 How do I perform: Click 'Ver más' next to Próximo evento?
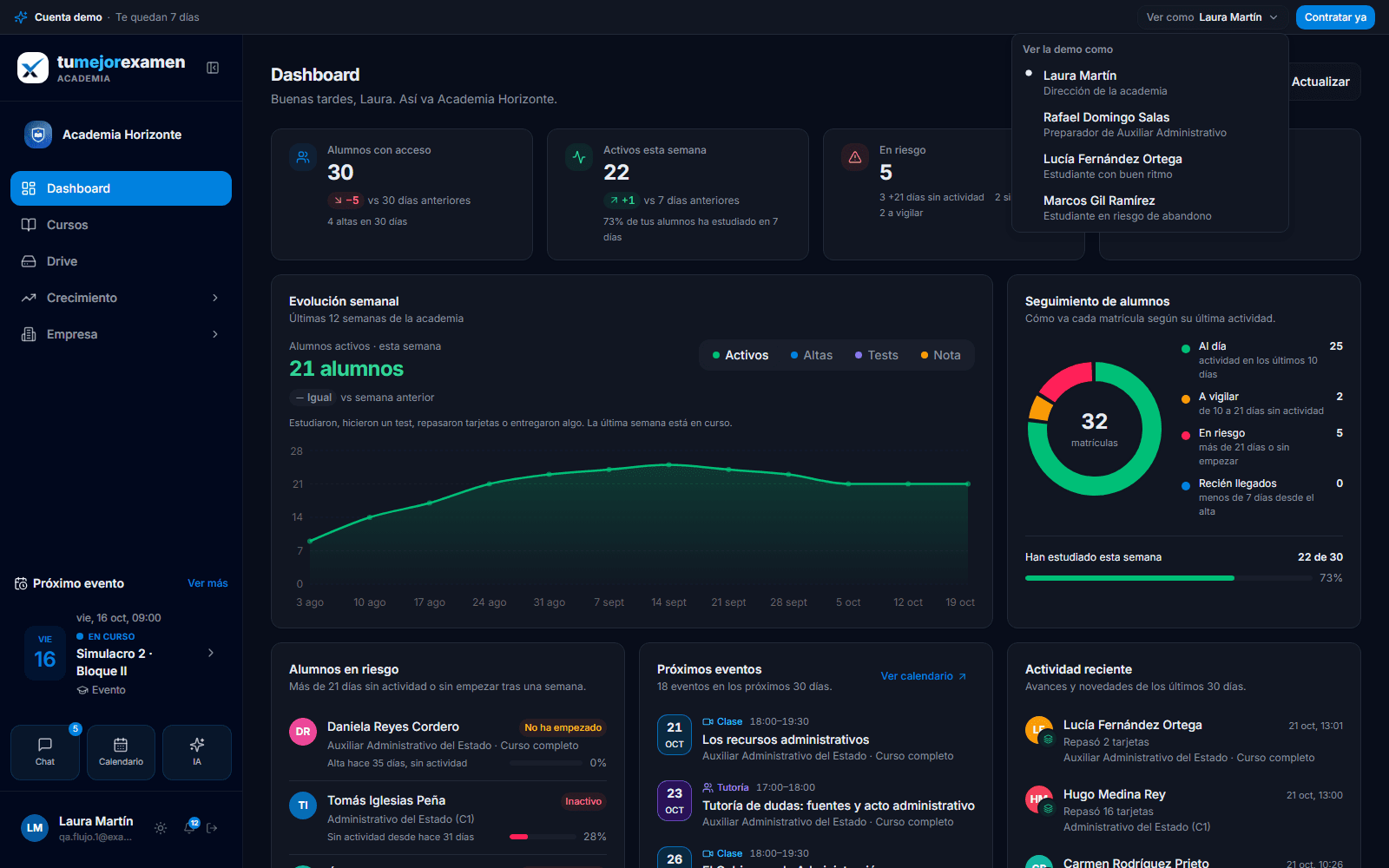207,583
